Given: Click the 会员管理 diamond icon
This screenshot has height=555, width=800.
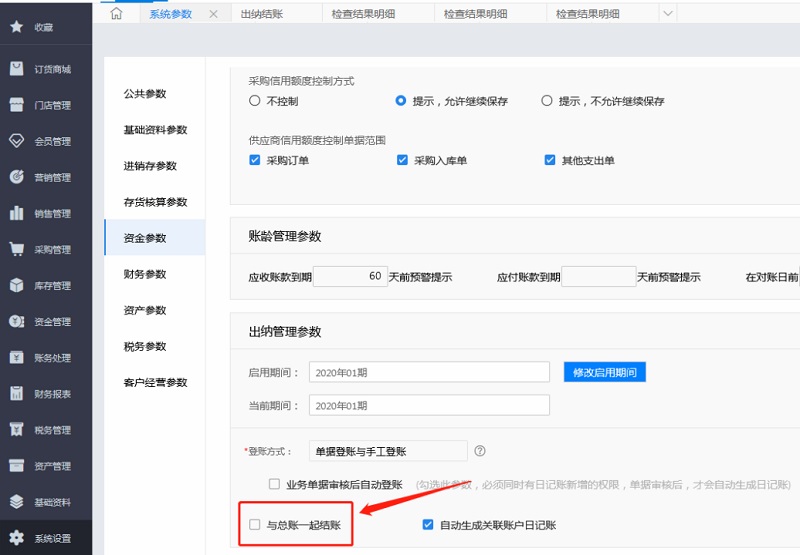Looking at the screenshot, I should (16, 141).
